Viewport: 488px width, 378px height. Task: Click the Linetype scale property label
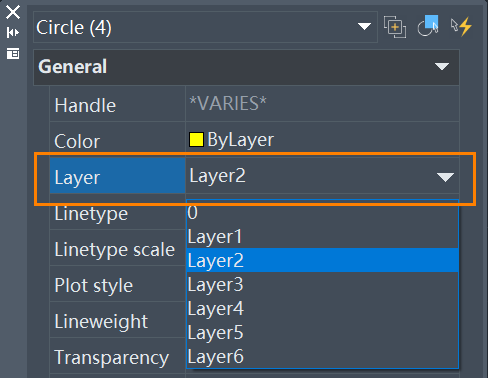114,249
